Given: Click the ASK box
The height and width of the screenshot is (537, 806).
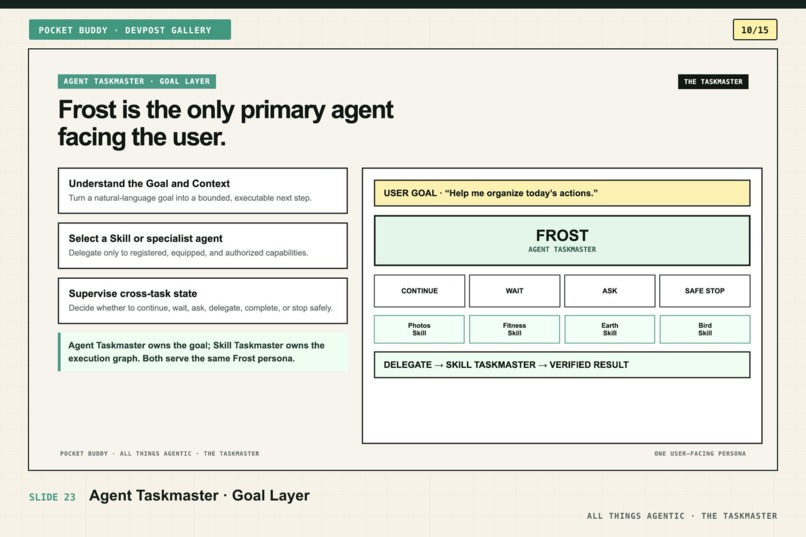Looking at the screenshot, I should (610, 291).
